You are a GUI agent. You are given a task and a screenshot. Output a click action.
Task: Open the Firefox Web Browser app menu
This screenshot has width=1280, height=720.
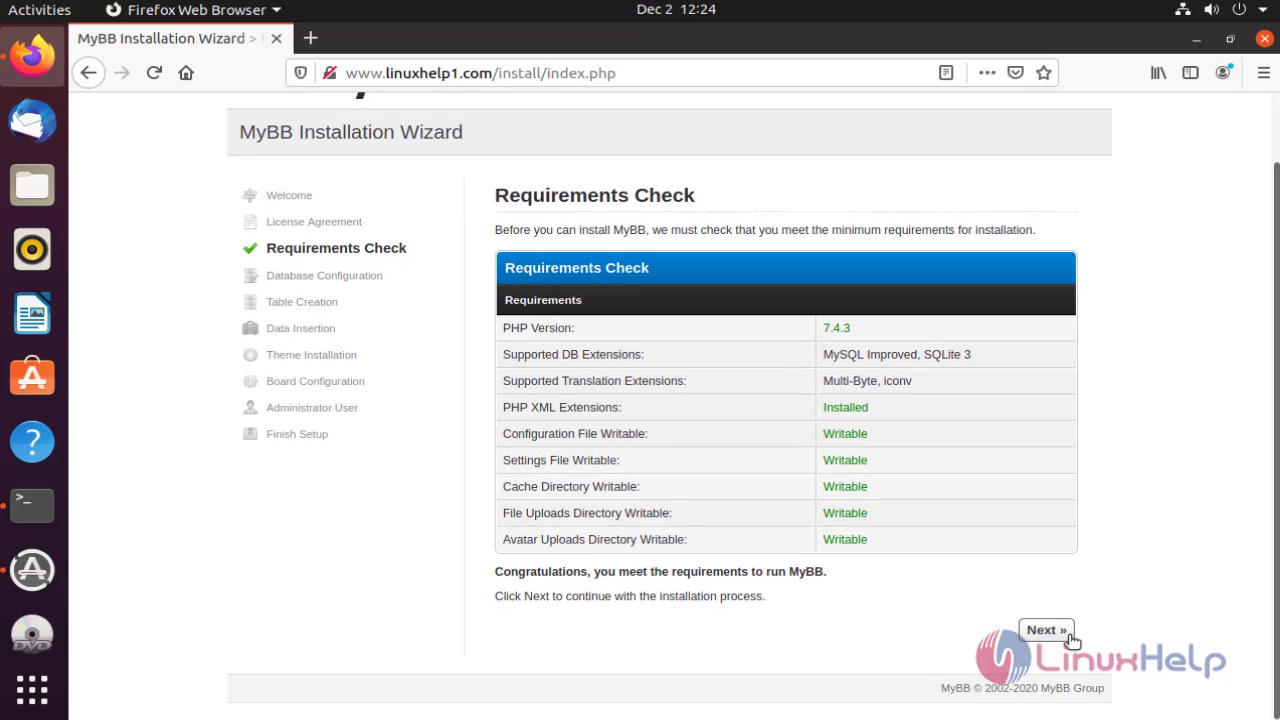[192, 10]
